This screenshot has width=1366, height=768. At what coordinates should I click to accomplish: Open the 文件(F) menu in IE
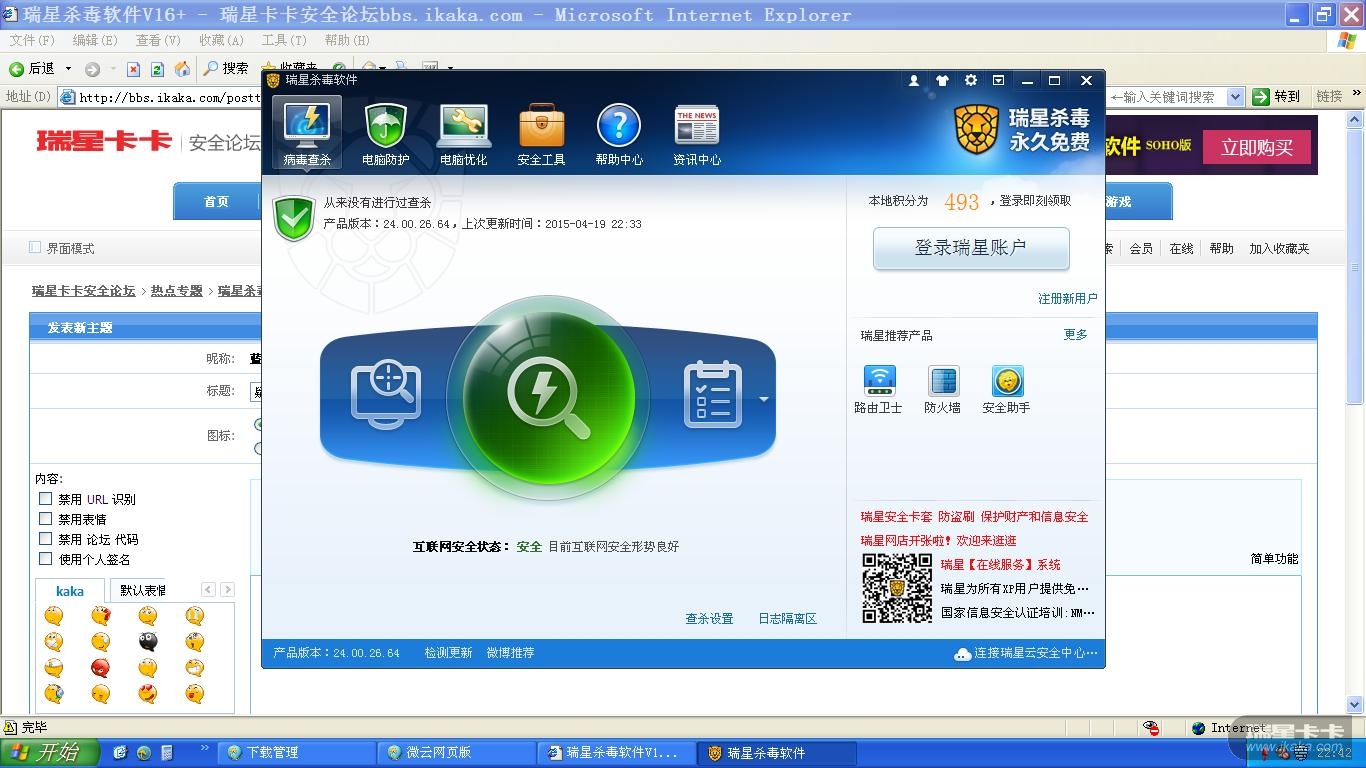32,40
